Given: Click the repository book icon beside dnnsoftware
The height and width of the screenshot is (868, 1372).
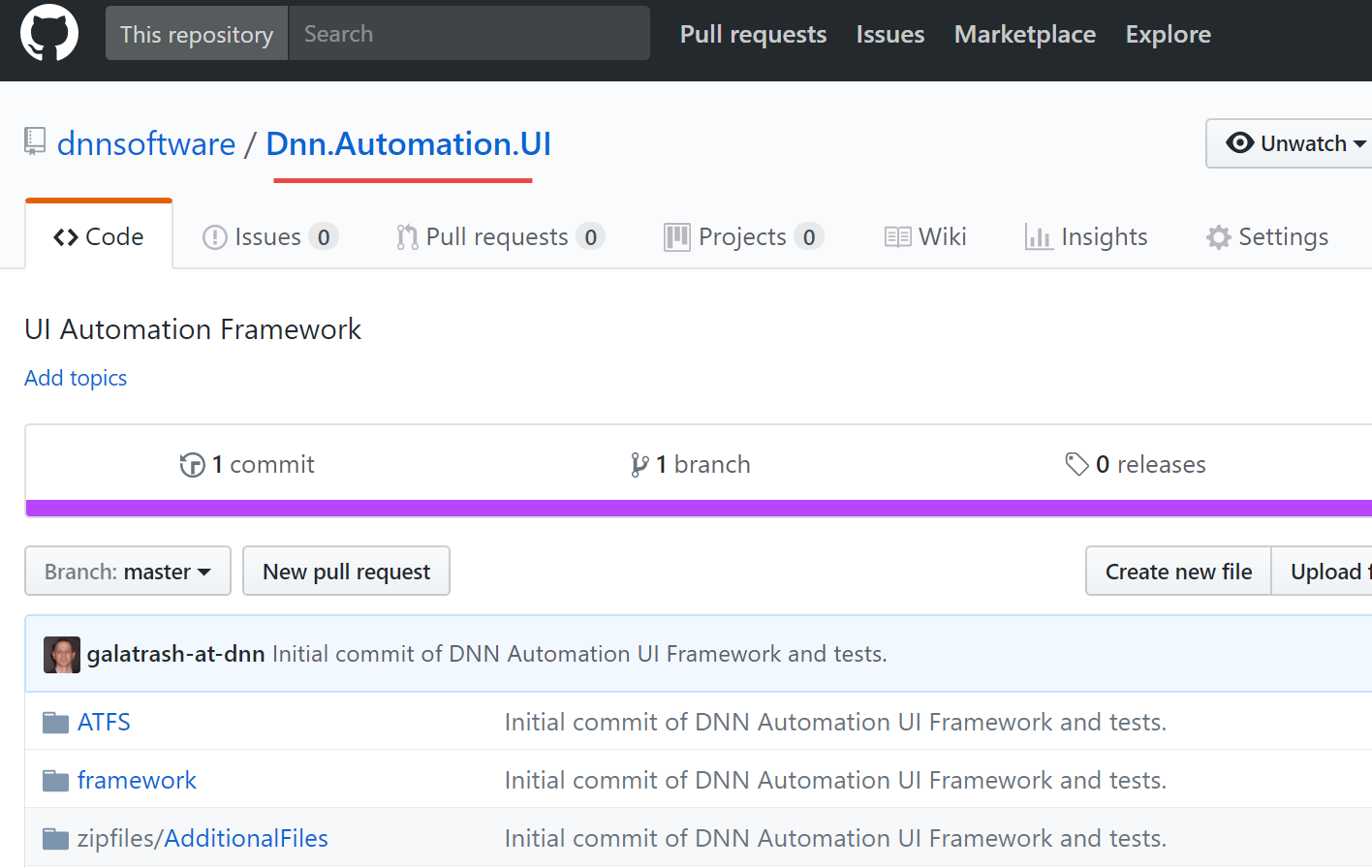Looking at the screenshot, I should (35, 141).
